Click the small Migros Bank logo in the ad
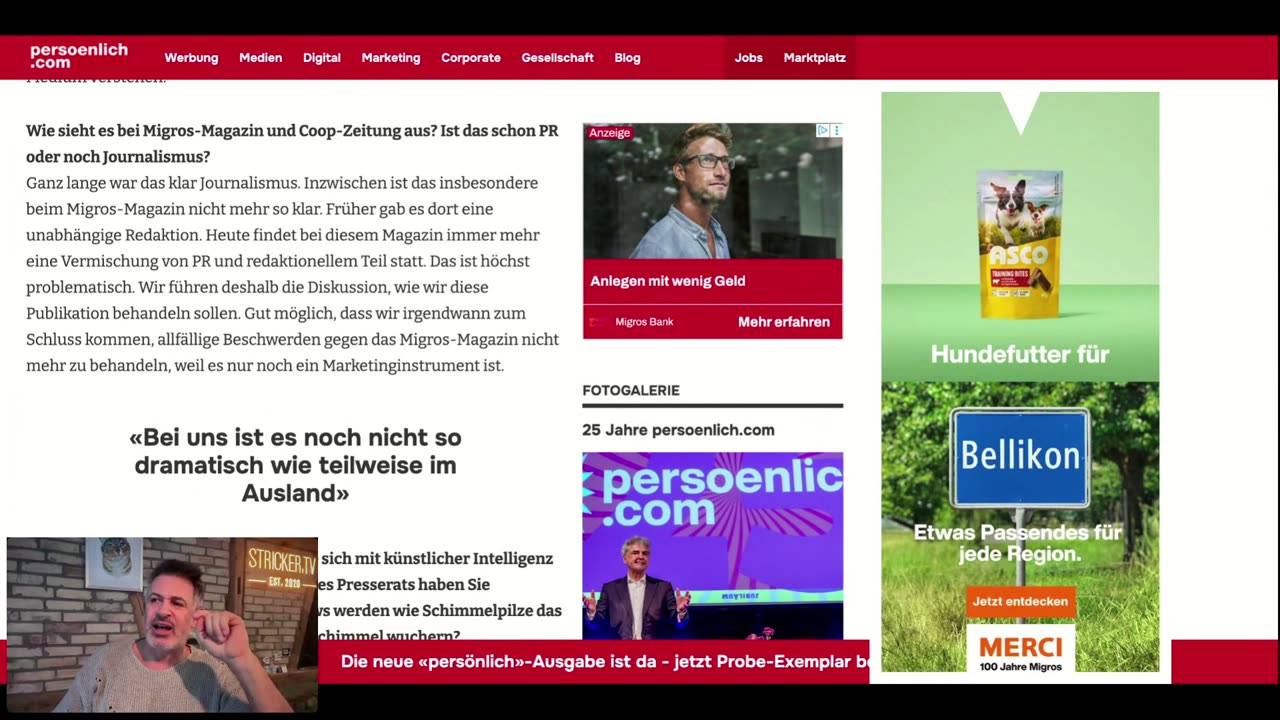Viewport: 1280px width, 720px height. [x=597, y=322]
